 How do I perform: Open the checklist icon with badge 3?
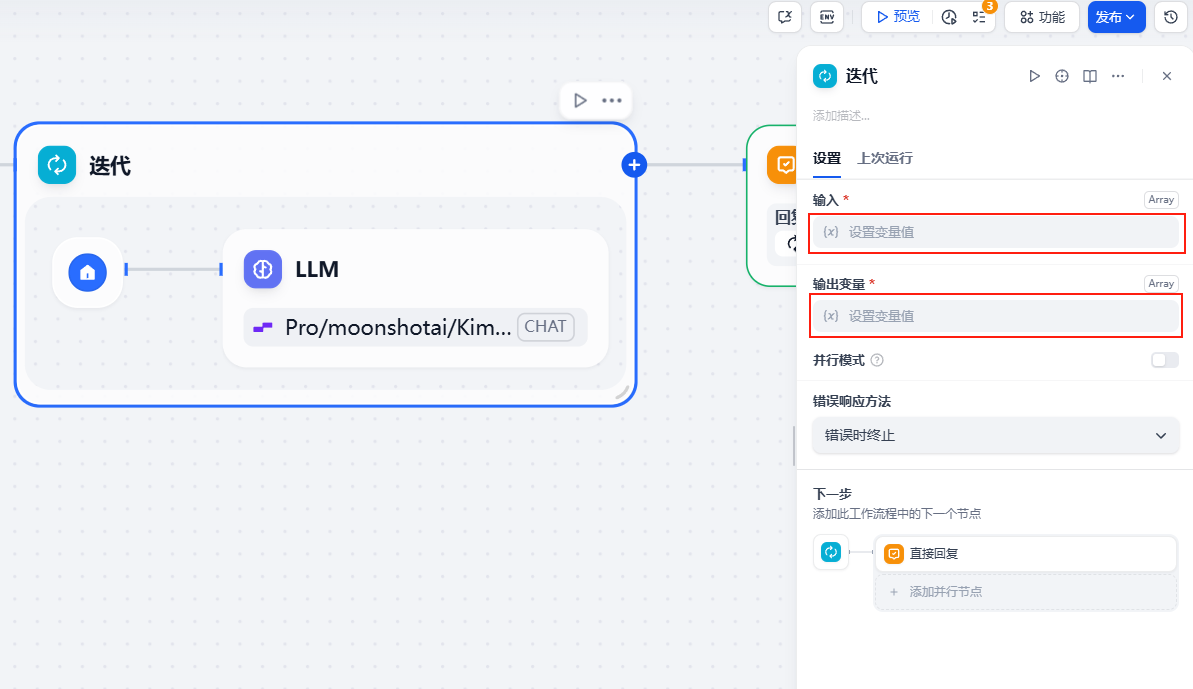(979, 17)
